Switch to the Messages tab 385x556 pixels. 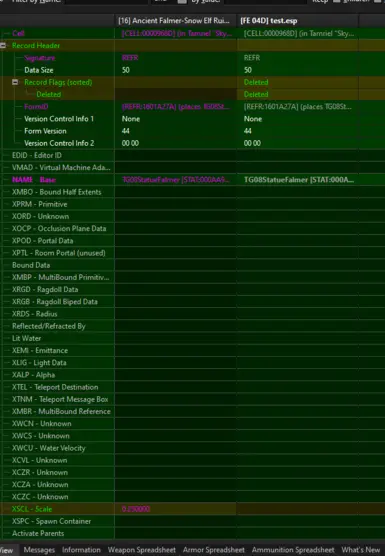(x=39, y=550)
